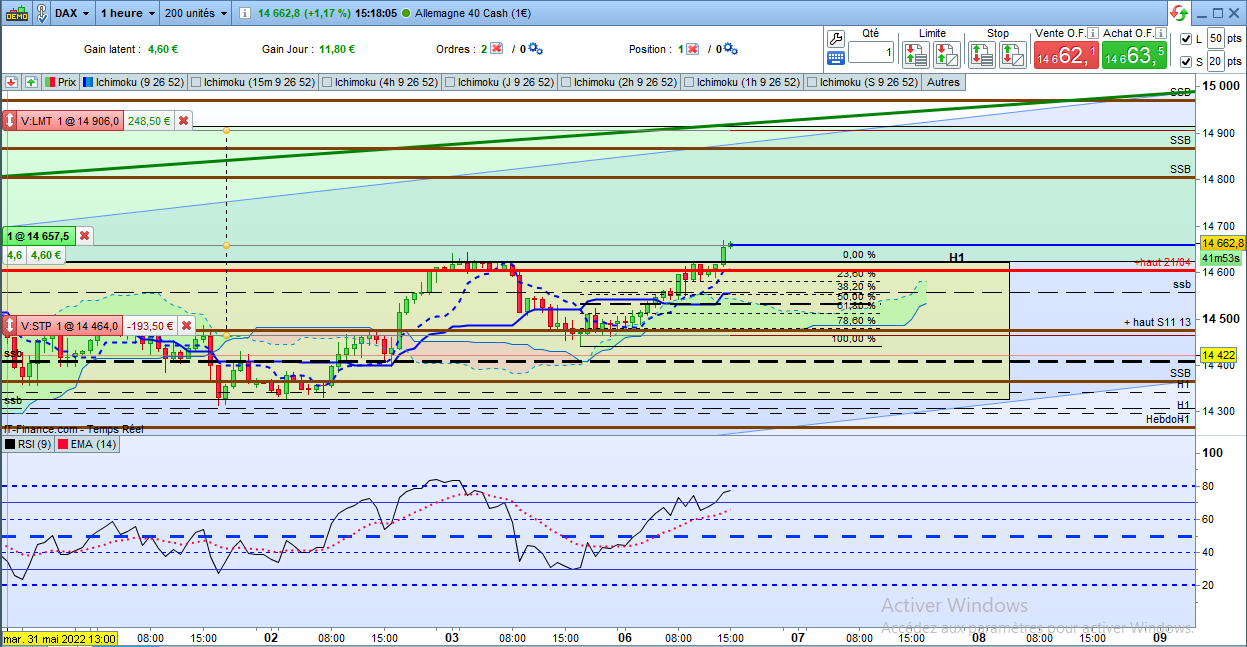Enable the Ichimoku (4h 9 26 52) checkbox
Image resolution: width=1247 pixels, height=647 pixels.
click(x=328, y=82)
